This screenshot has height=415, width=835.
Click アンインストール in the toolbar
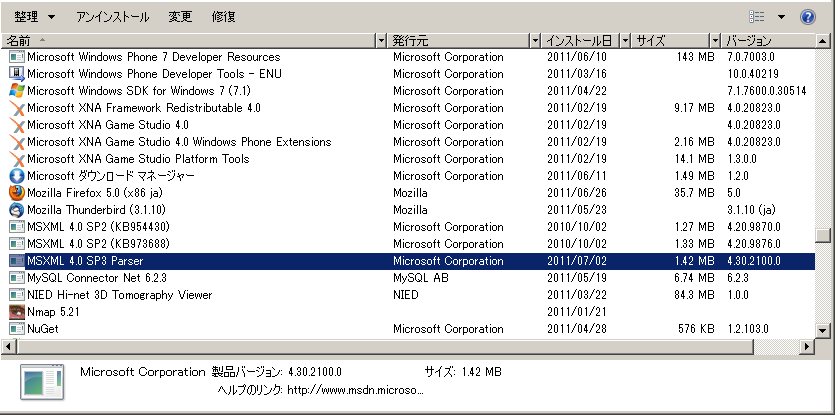pyautogui.click(x=112, y=17)
